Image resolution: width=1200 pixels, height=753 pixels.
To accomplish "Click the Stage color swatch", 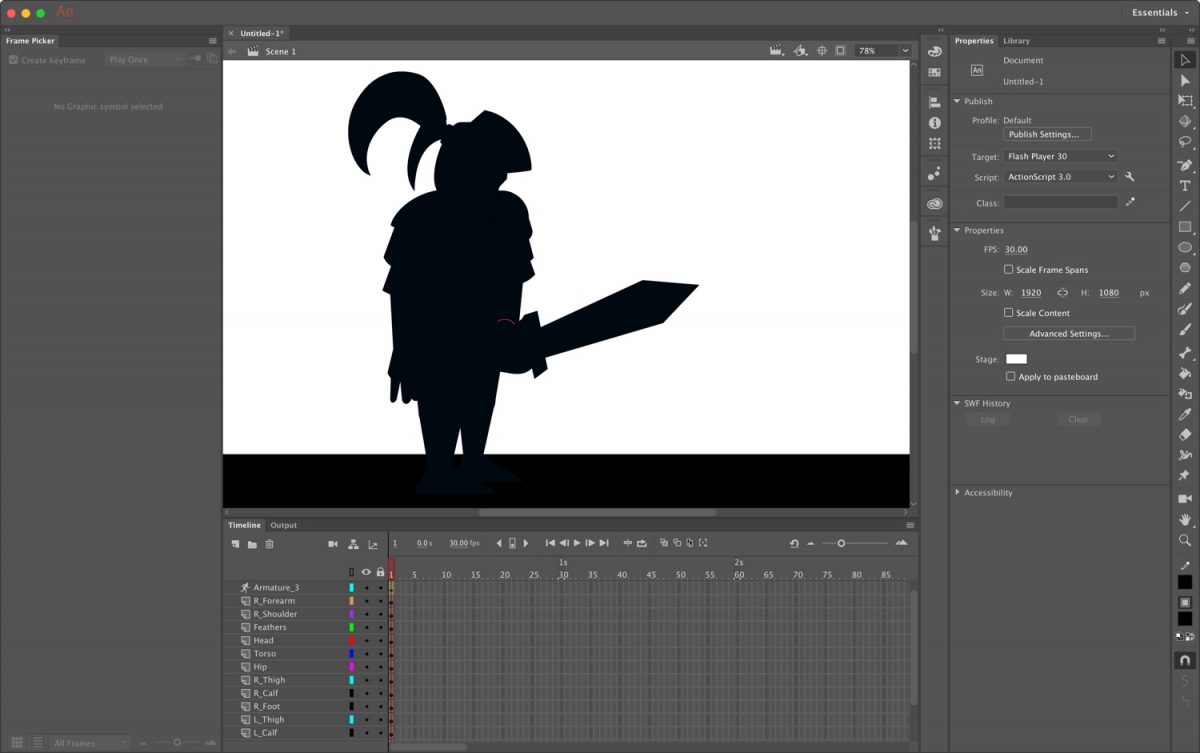I will coord(1015,358).
